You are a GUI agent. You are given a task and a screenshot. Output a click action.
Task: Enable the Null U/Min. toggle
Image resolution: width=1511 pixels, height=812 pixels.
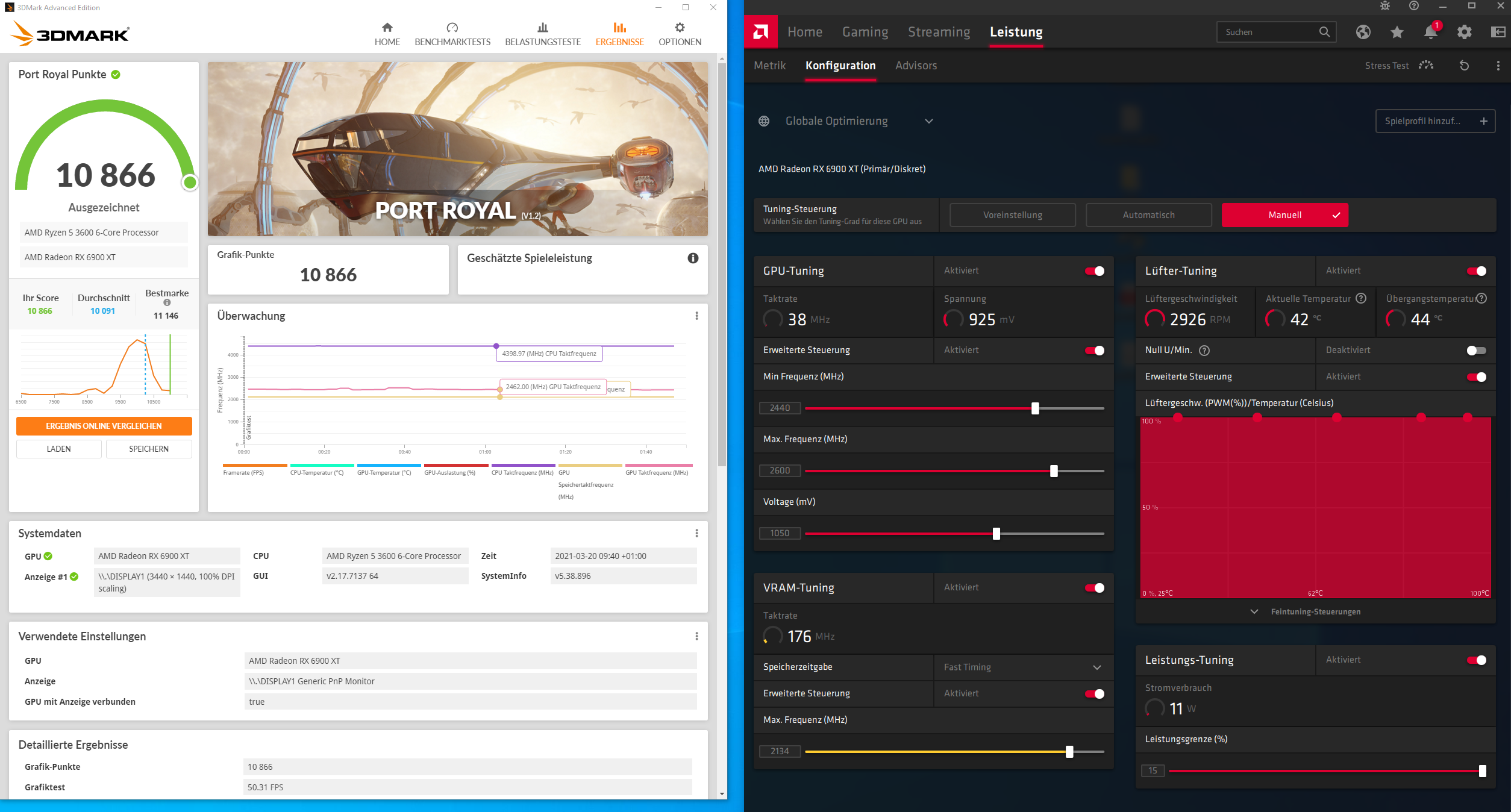tap(1476, 351)
